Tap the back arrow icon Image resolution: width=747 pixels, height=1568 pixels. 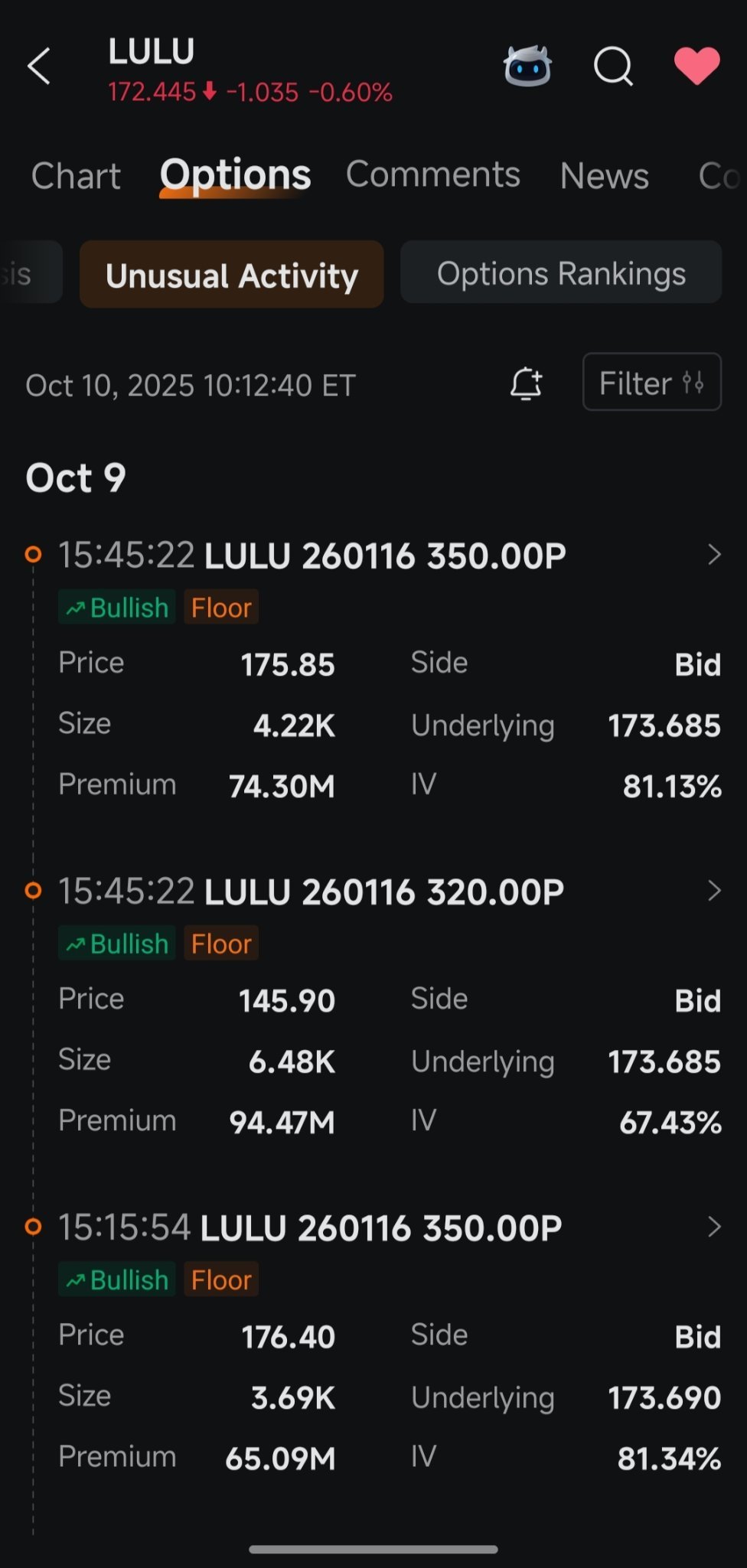(39, 67)
